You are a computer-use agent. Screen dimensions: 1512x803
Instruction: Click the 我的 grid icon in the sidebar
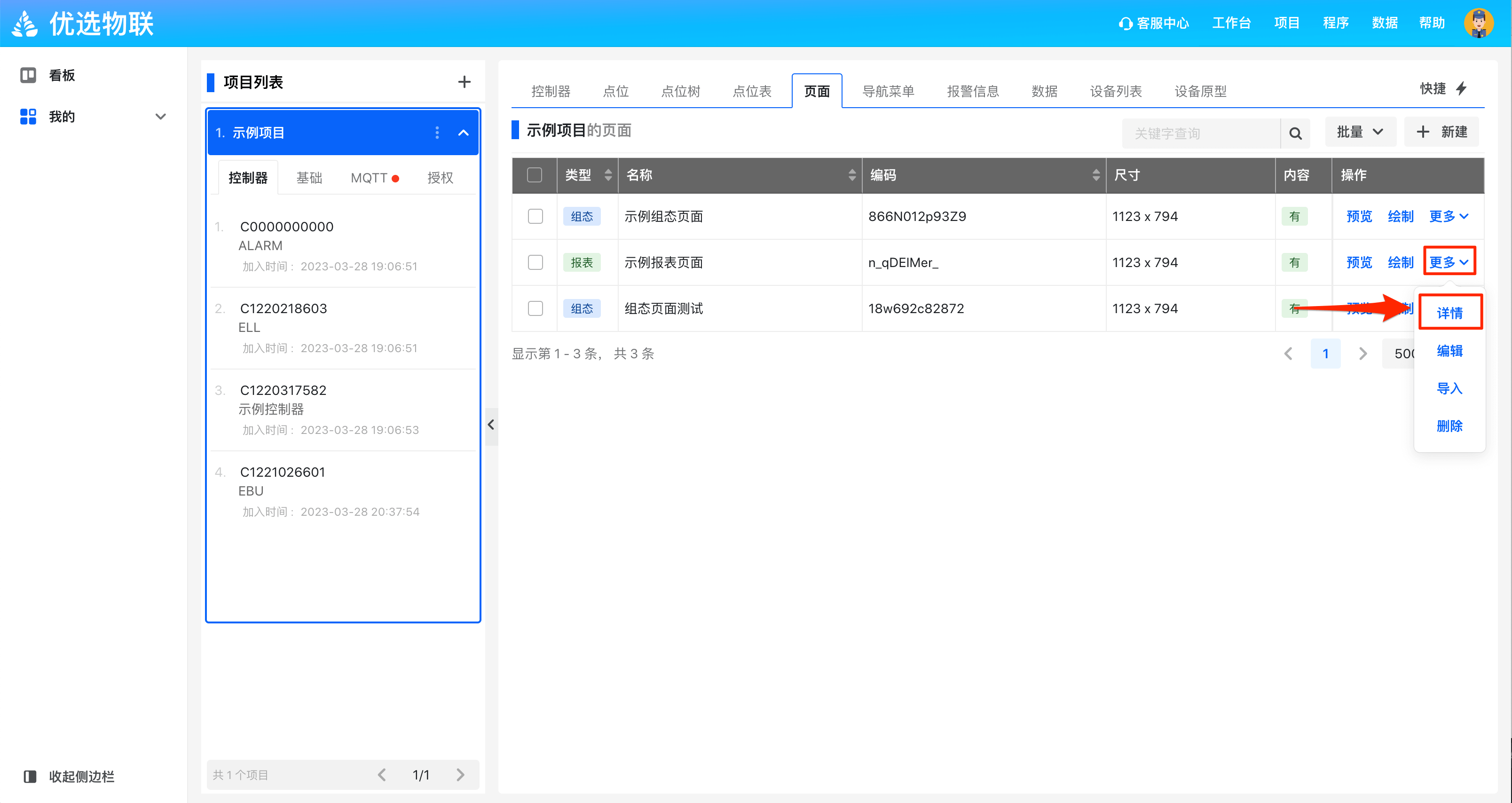[x=28, y=116]
